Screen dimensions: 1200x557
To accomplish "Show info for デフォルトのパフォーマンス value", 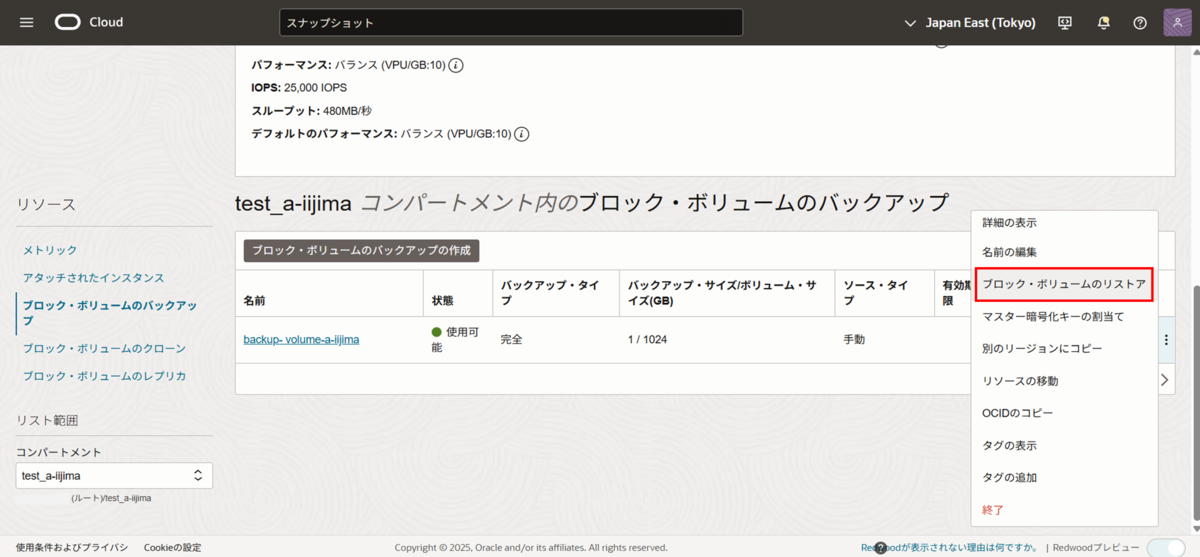I will pyautogui.click(x=522, y=134).
